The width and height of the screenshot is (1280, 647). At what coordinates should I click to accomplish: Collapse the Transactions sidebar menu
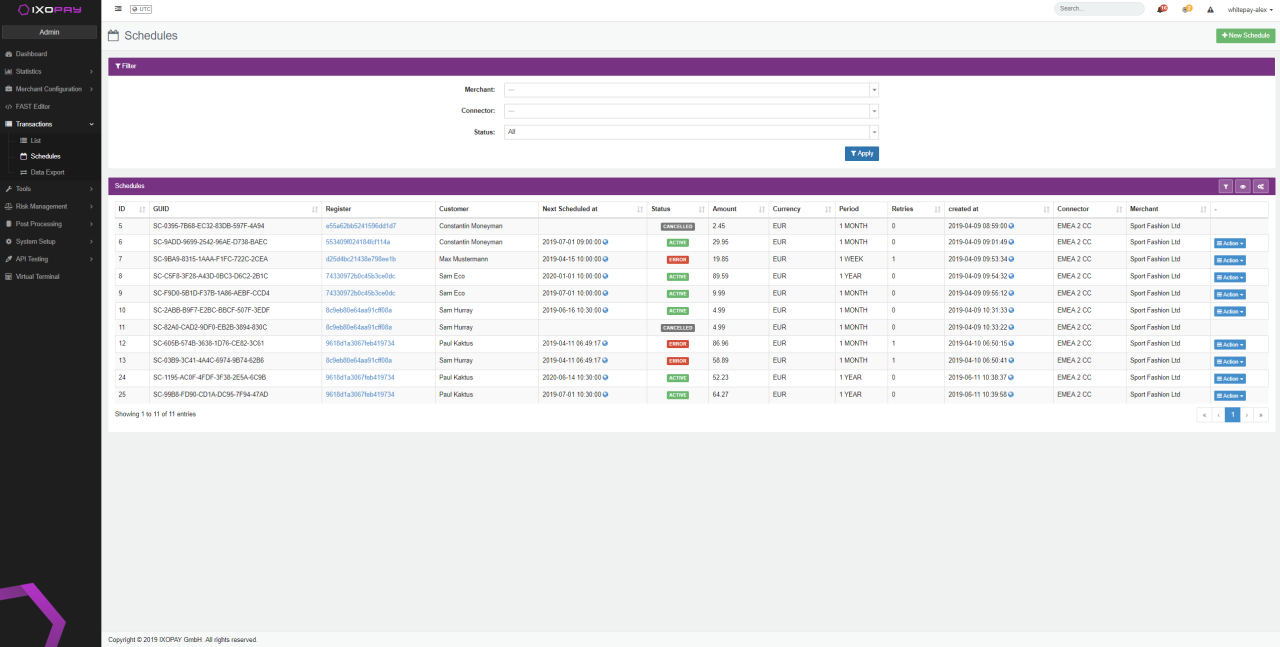click(x=50, y=124)
